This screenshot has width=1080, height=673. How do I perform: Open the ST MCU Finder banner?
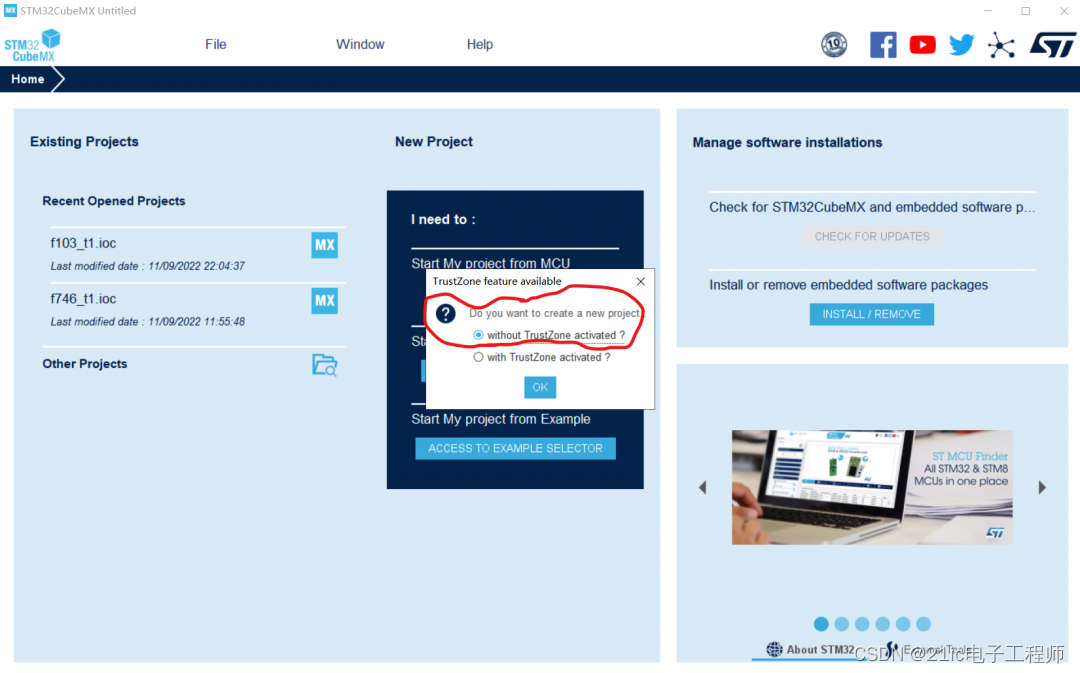point(872,487)
